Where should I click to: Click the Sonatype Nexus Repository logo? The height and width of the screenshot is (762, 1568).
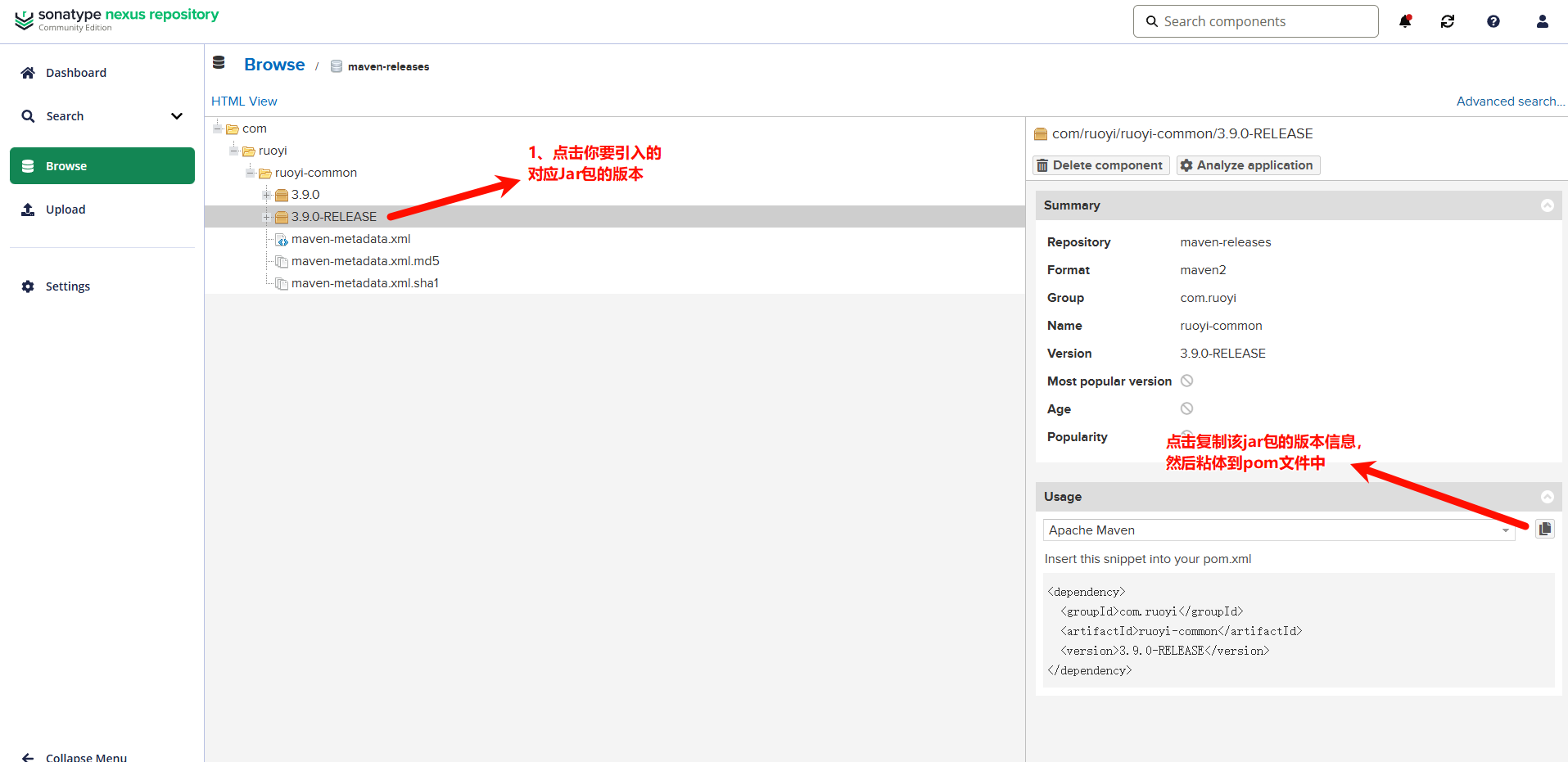117,20
